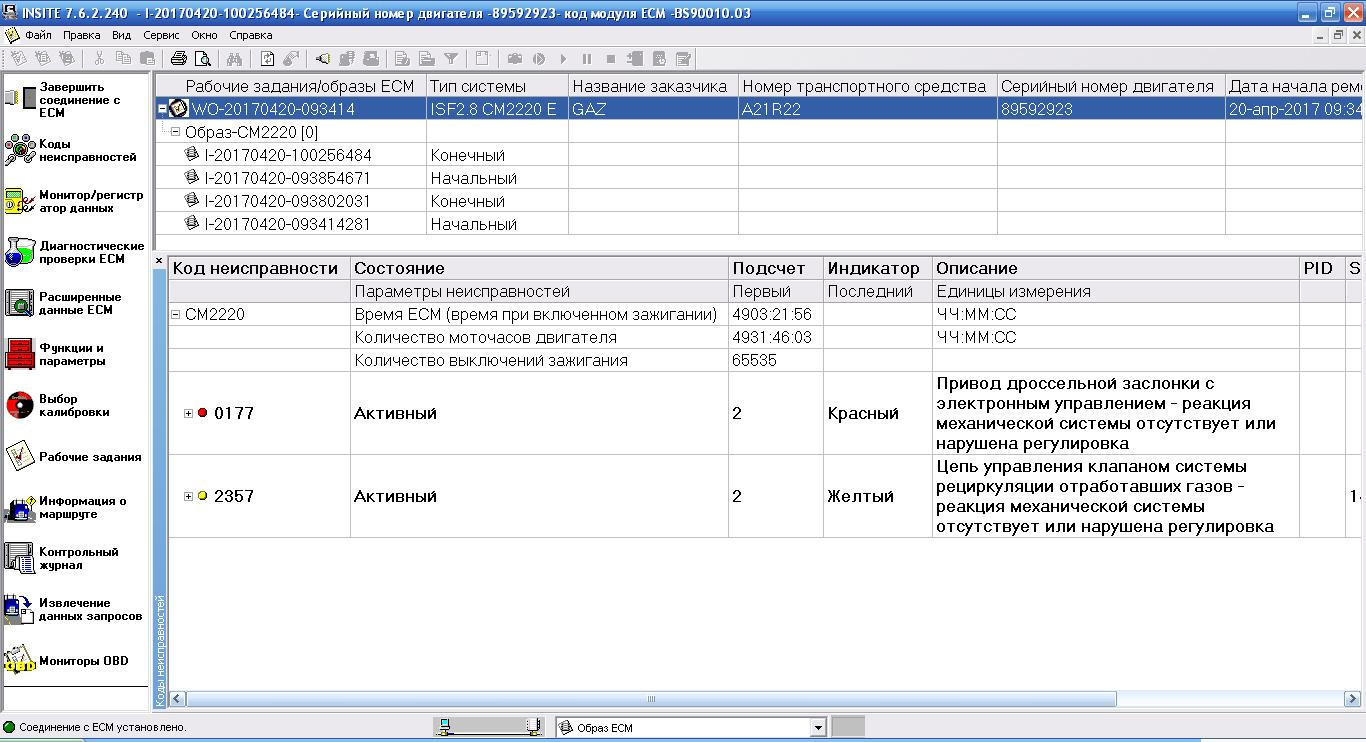The width and height of the screenshot is (1366, 742).
Task: Click the camera snapshot toolbar icon
Action: click(x=515, y=58)
